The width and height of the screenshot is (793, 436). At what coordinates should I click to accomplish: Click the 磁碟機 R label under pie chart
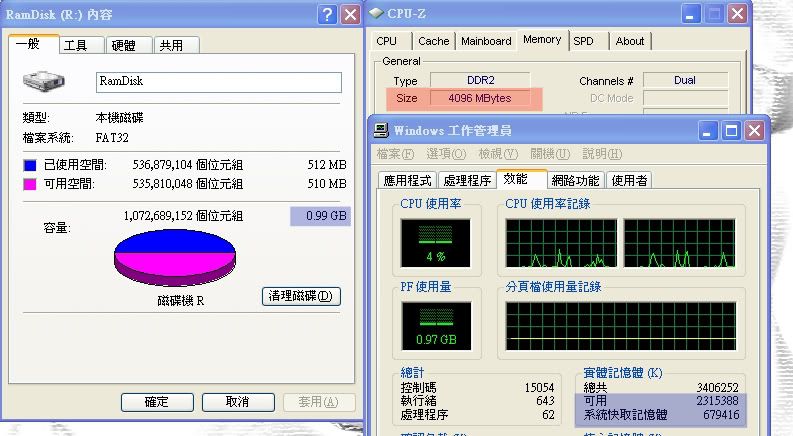[181, 301]
